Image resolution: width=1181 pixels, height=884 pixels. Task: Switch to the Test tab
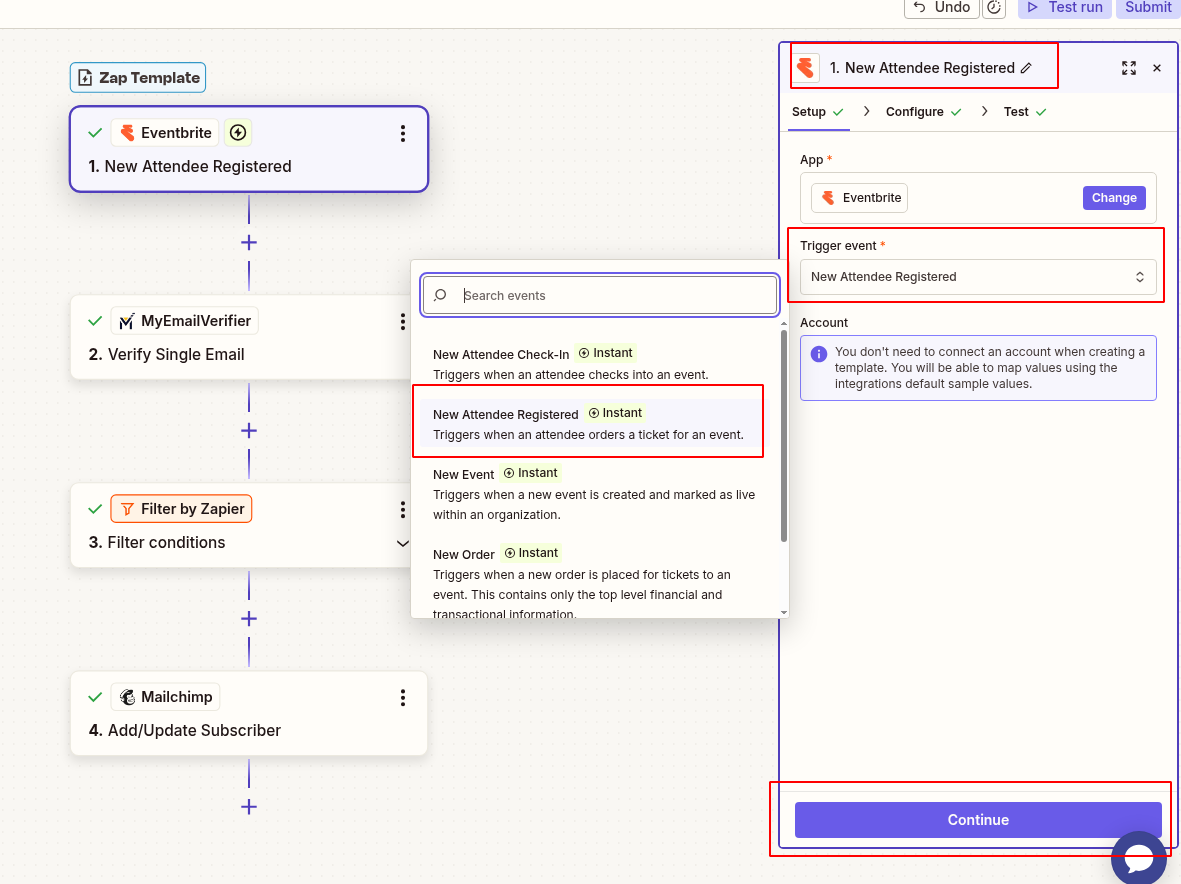1017,111
